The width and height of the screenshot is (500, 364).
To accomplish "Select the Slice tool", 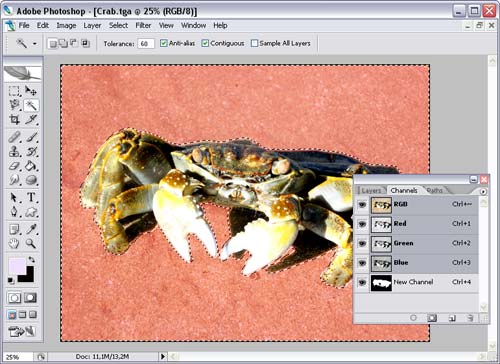I will point(31,119).
